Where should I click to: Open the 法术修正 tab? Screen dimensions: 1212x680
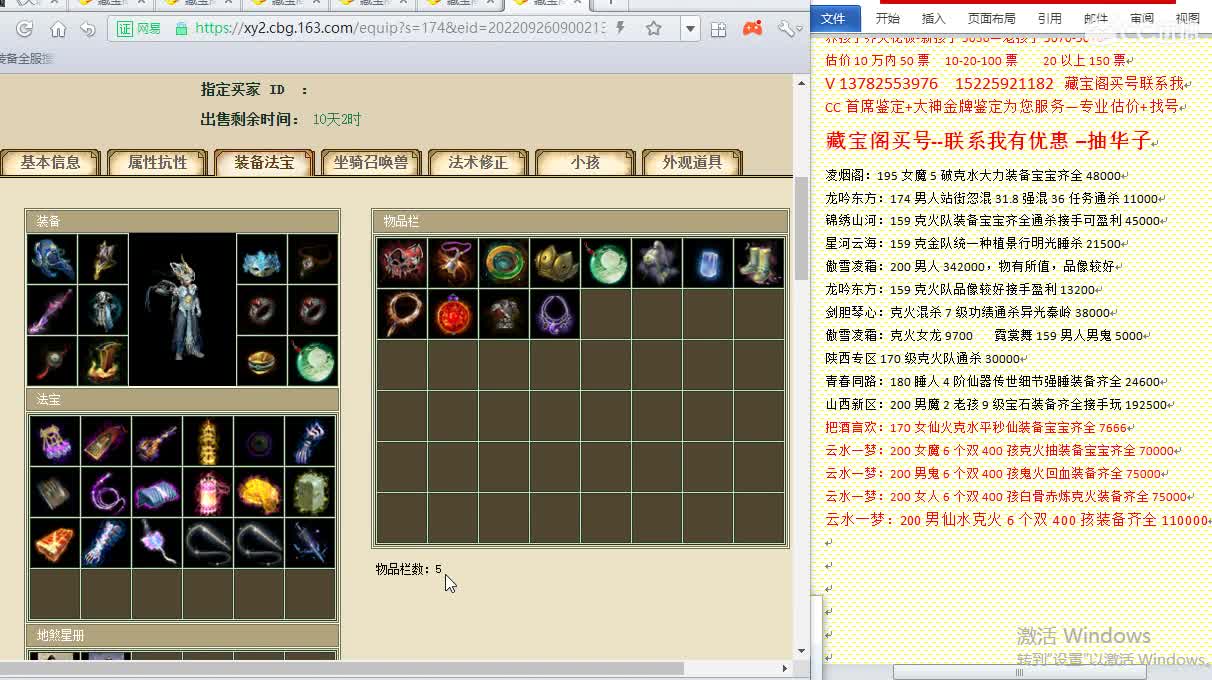click(x=478, y=162)
